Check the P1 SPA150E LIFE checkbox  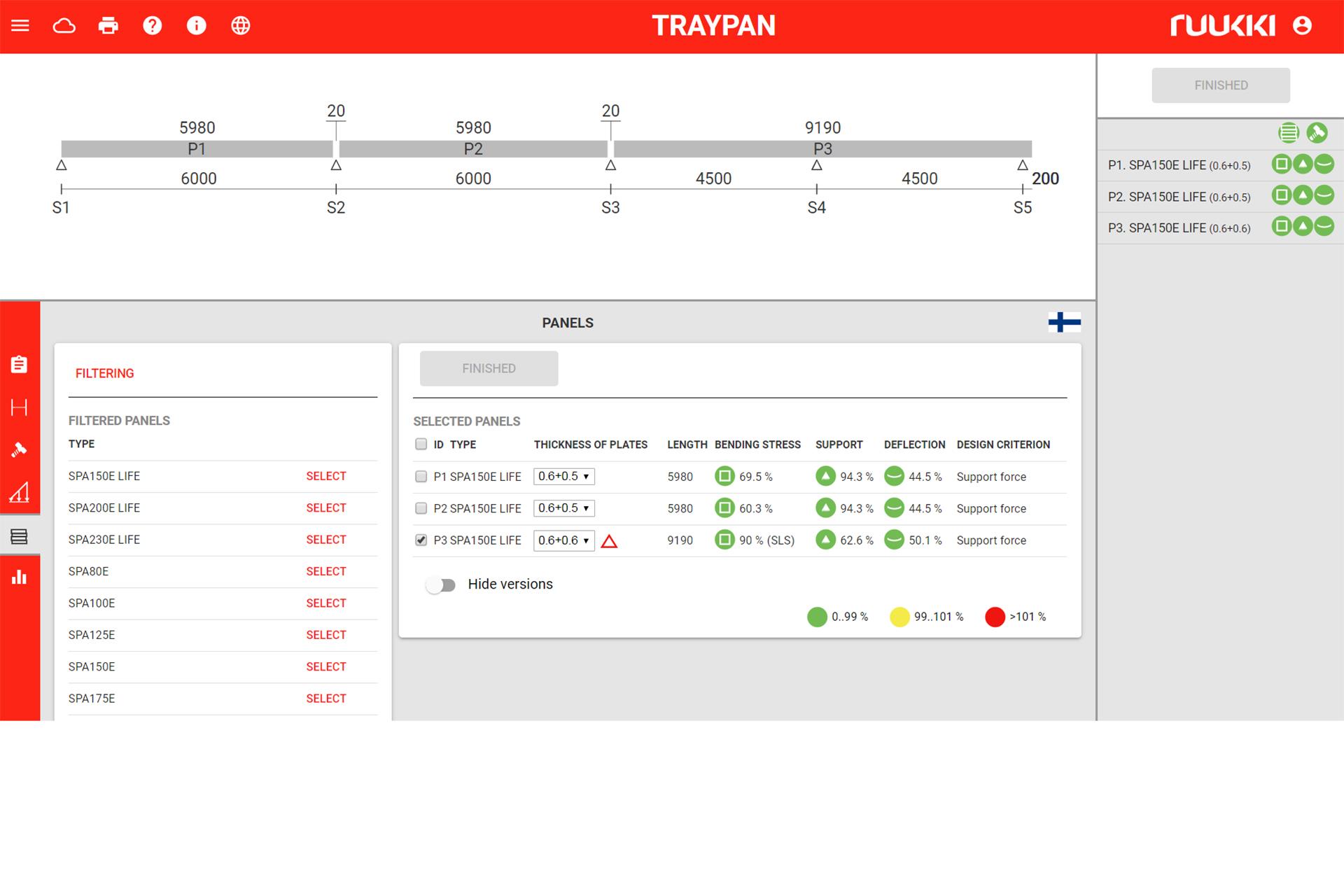(x=421, y=477)
